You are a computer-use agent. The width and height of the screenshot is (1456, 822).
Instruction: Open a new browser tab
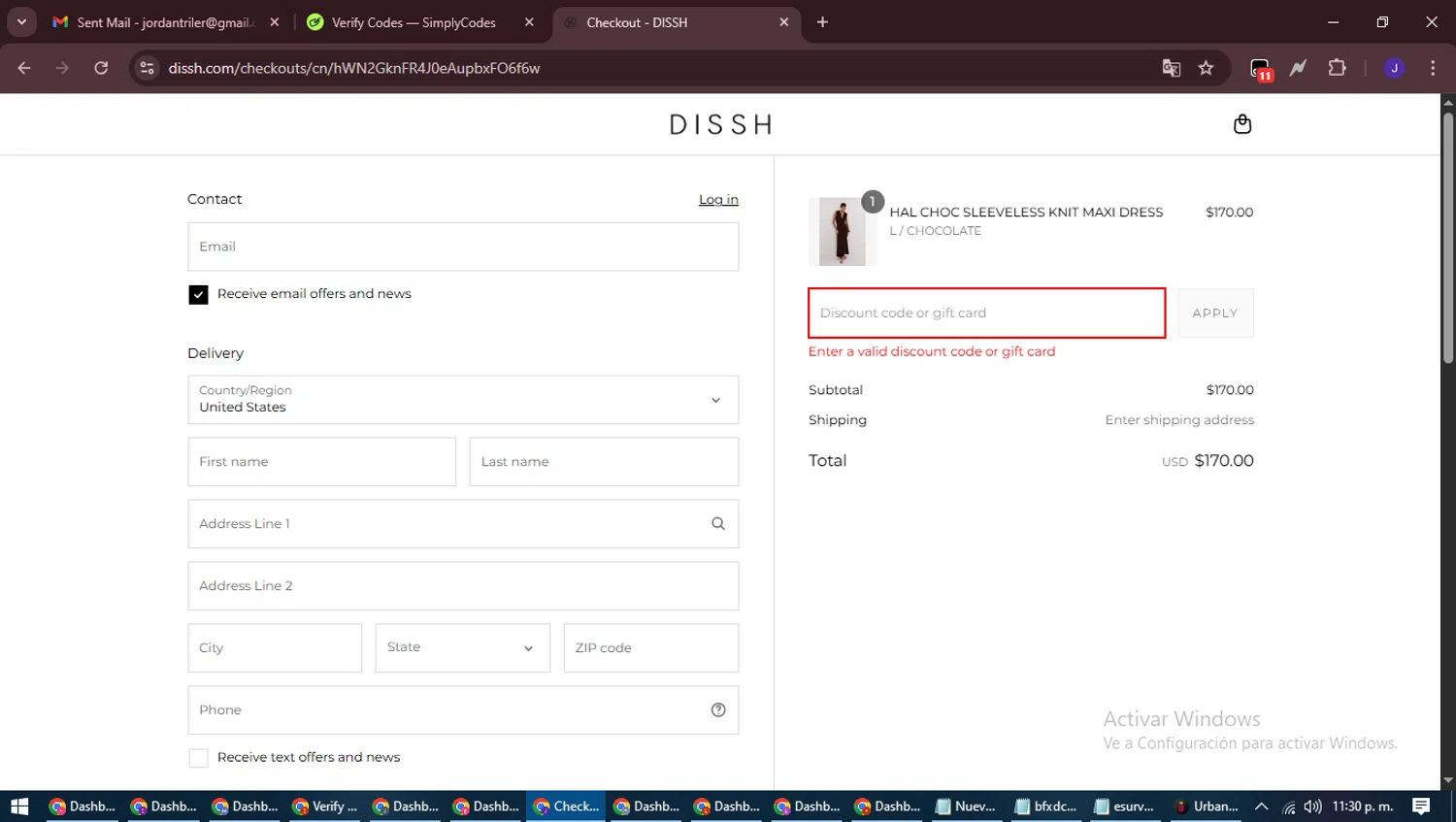822,22
